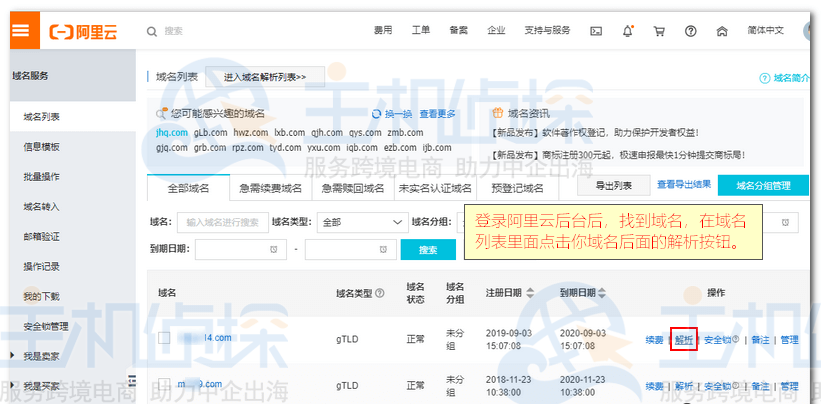This screenshot has height=404, width=821.
Task: Open the Cloud Shell terminal icon
Action: [x=596, y=31]
